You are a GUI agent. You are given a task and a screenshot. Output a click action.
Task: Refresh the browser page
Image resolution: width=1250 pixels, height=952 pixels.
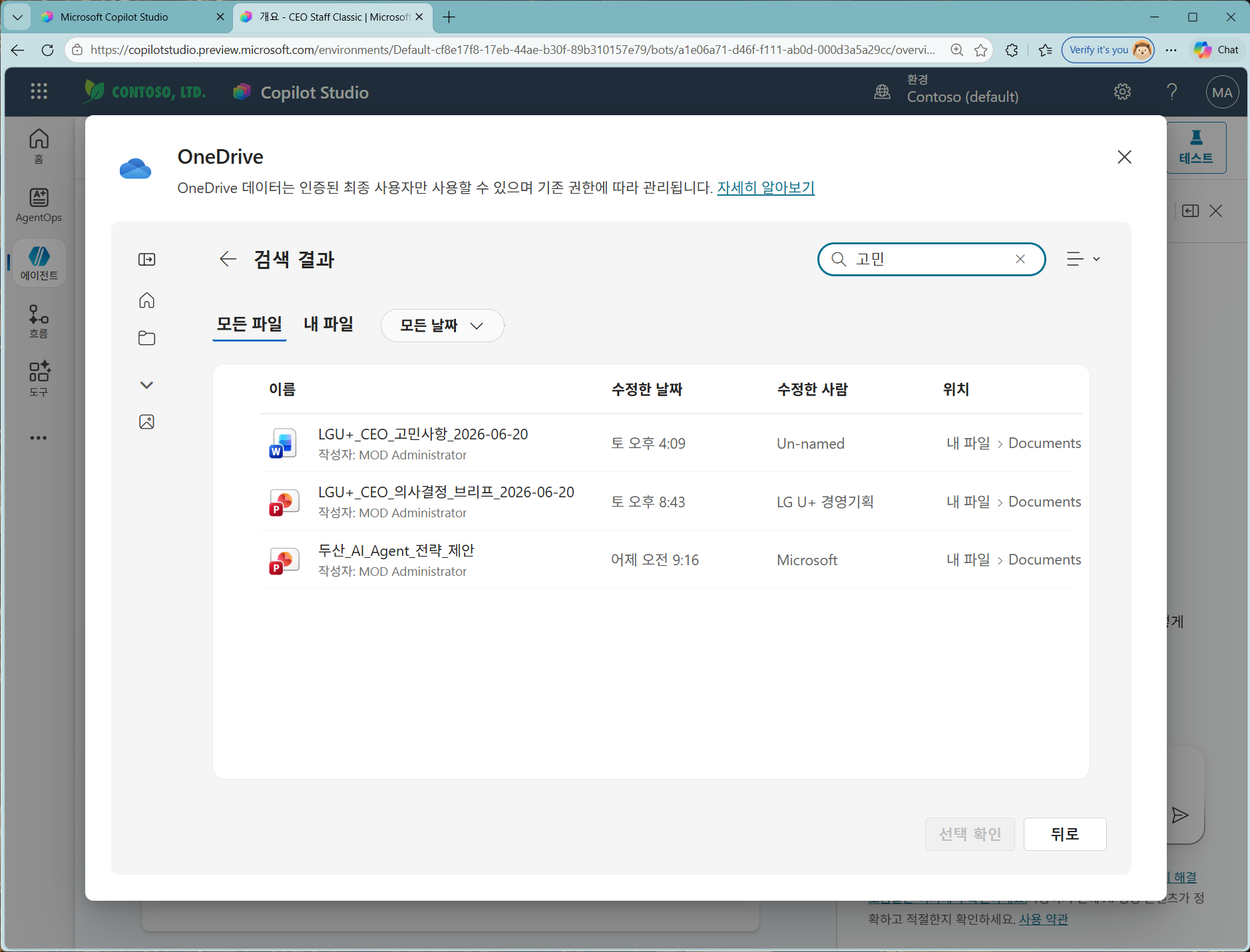coord(47,50)
